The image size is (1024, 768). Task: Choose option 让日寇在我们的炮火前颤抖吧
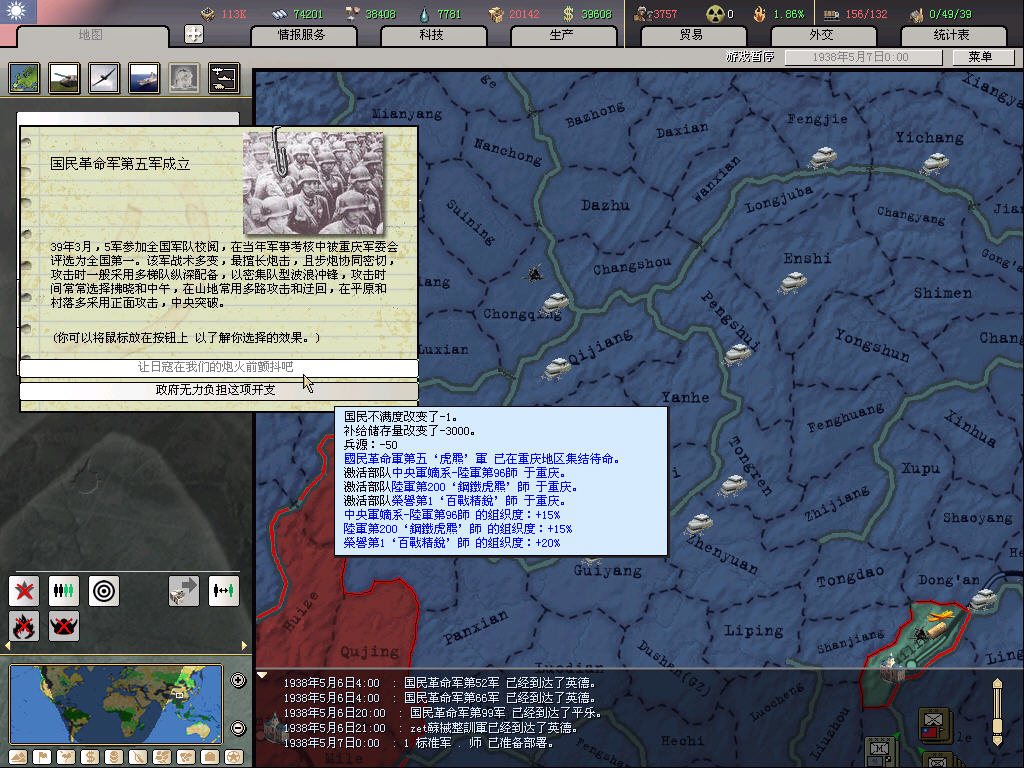(216, 368)
